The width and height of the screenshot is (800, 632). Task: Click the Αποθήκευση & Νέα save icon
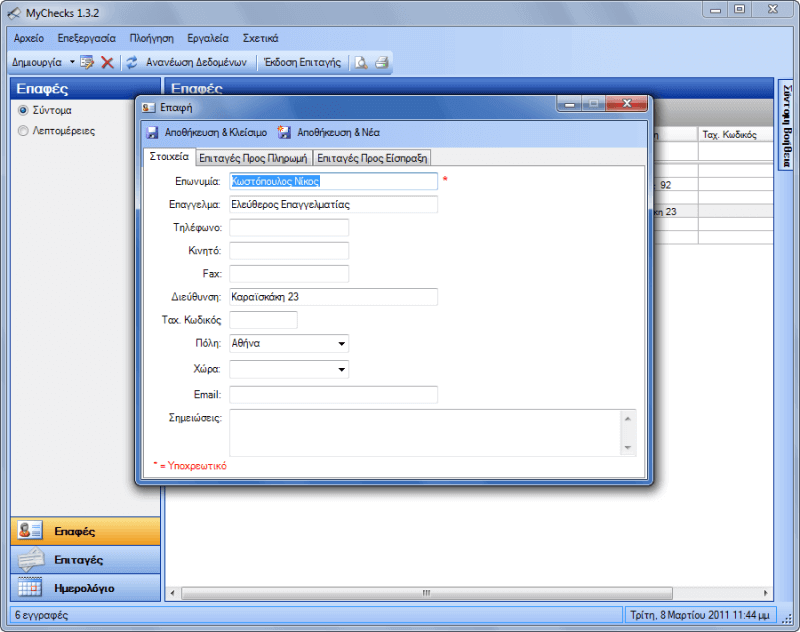pos(284,132)
